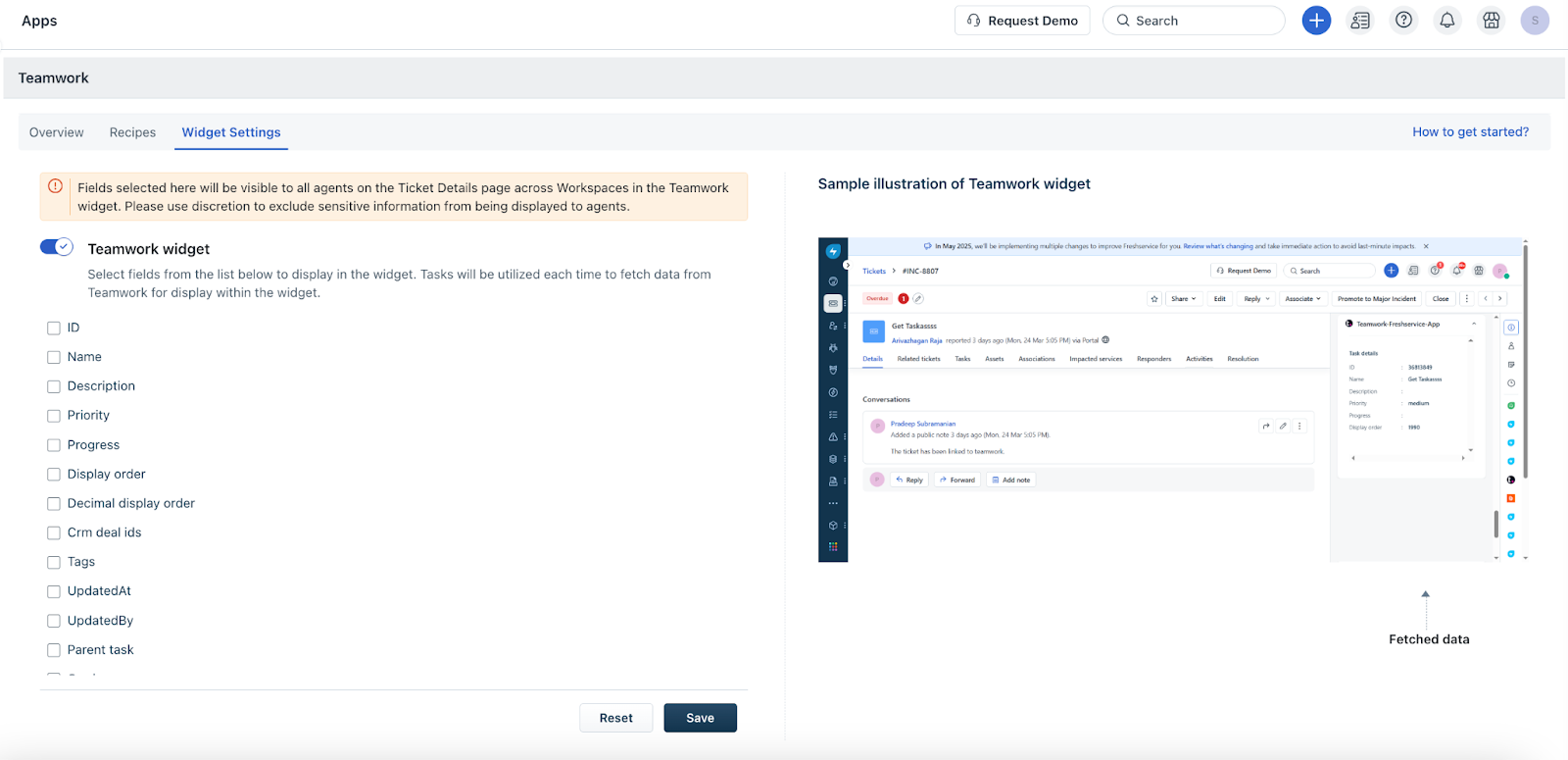Tick the Priority checkbox
This screenshot has height=760, width=1568.
click(x=54, y=417)
